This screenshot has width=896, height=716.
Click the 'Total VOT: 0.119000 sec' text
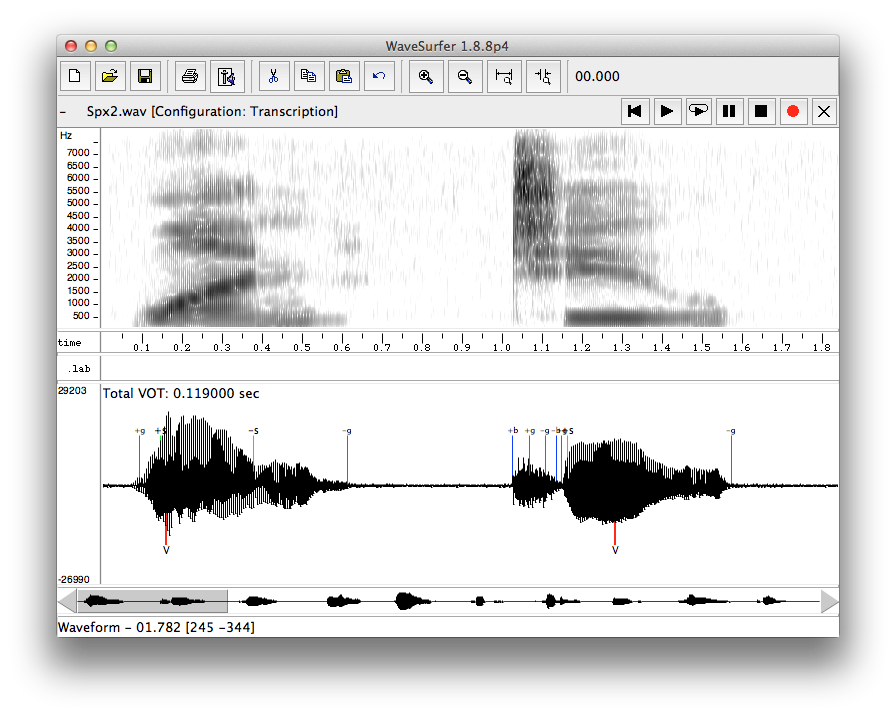pyautogui.click(x=181, y=393)
